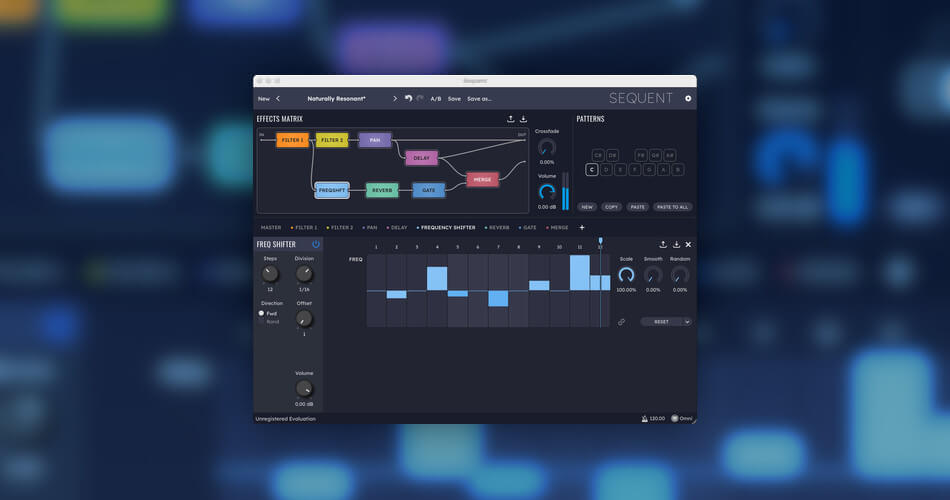
Task: Adjust the Division knob
Action: coord(304,274)
